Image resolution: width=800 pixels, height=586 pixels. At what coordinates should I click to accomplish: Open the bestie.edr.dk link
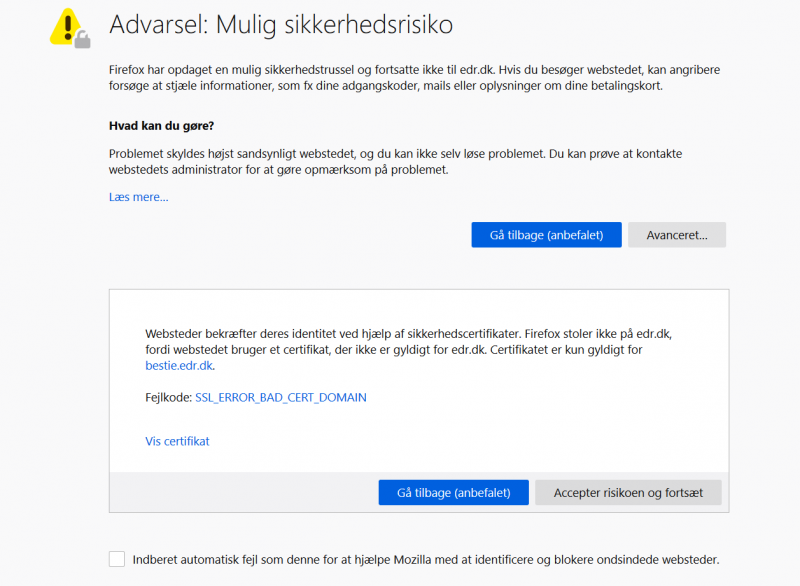point(179,366)
